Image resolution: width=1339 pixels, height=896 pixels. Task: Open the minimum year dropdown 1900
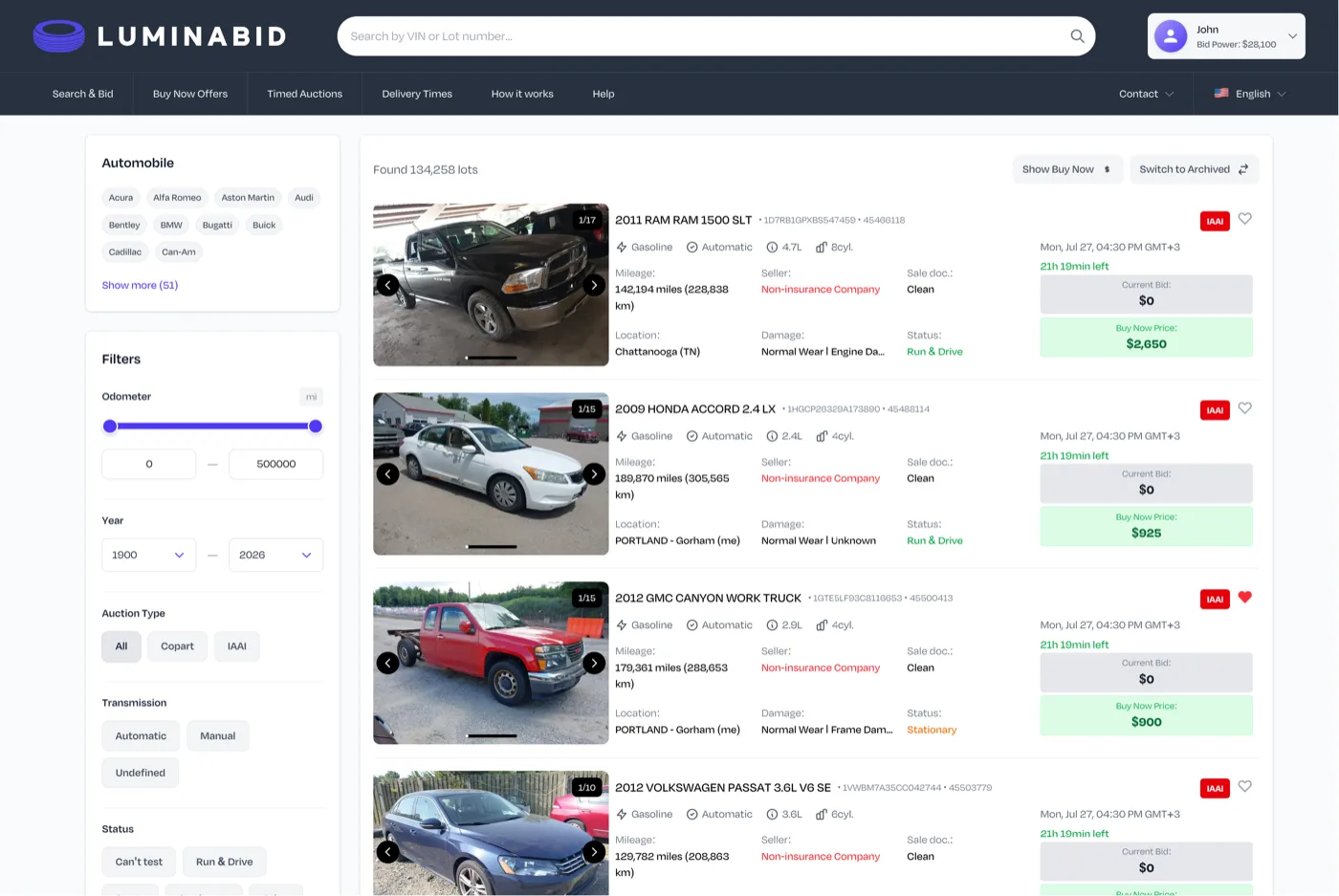(x=148, y=555)
